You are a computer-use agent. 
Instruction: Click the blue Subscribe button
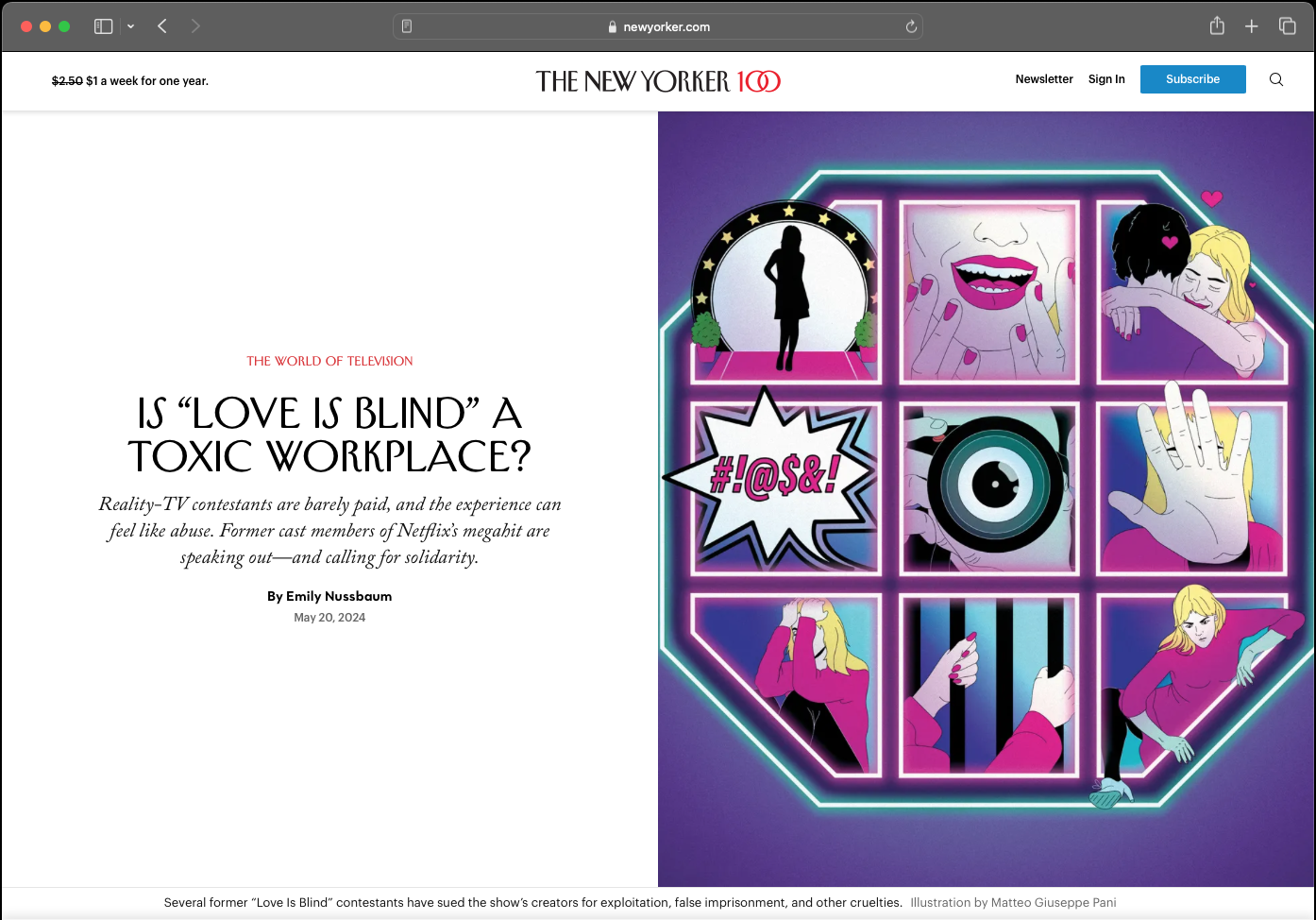1193,79
